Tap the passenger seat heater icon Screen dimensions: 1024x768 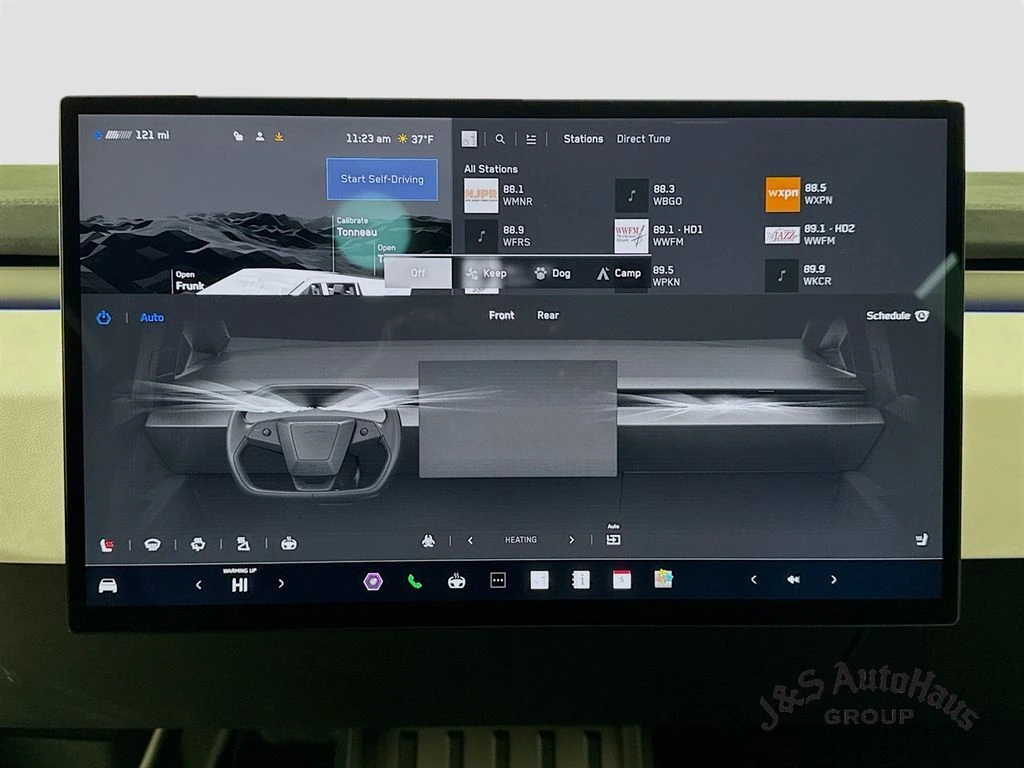(x=921, y=540)
